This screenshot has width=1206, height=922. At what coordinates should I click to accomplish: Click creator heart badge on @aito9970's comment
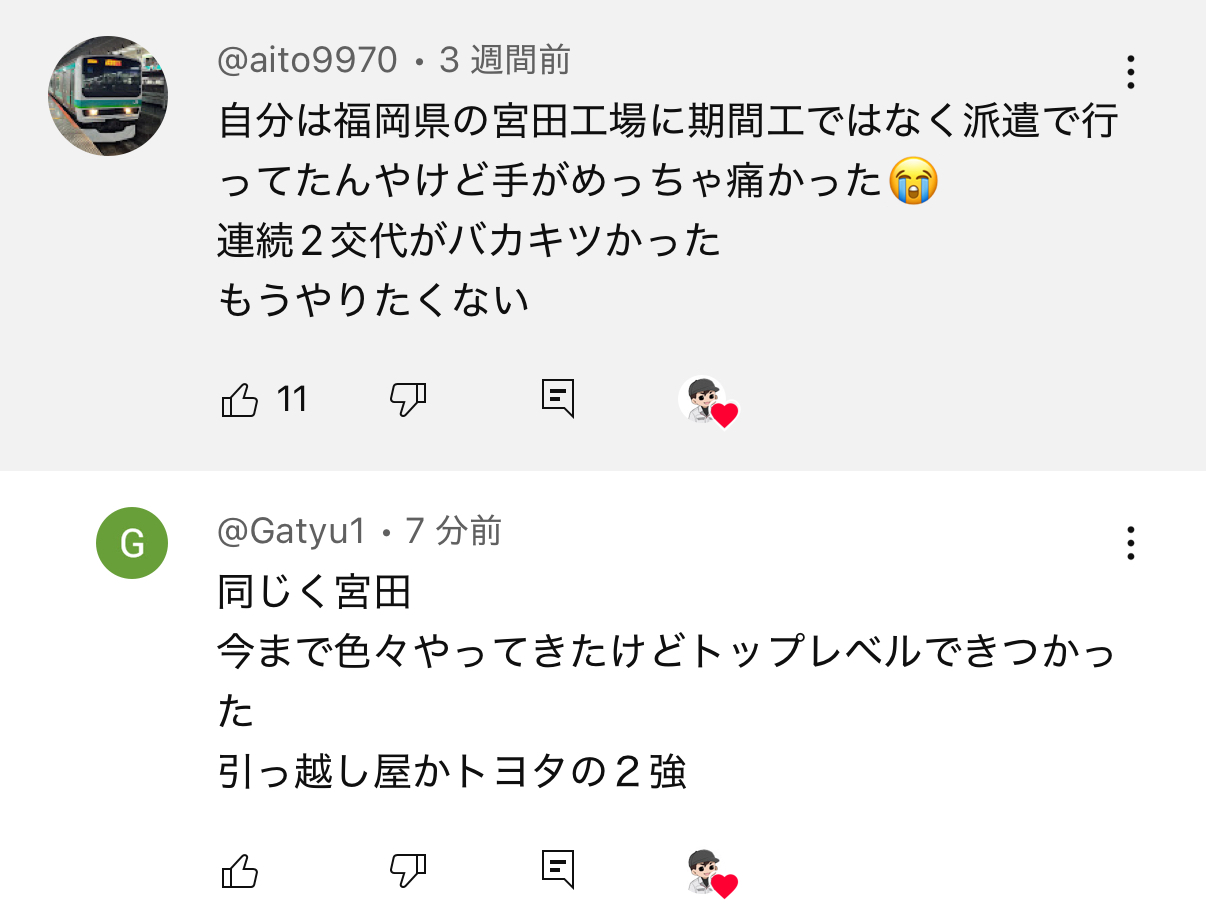[708, 402]
